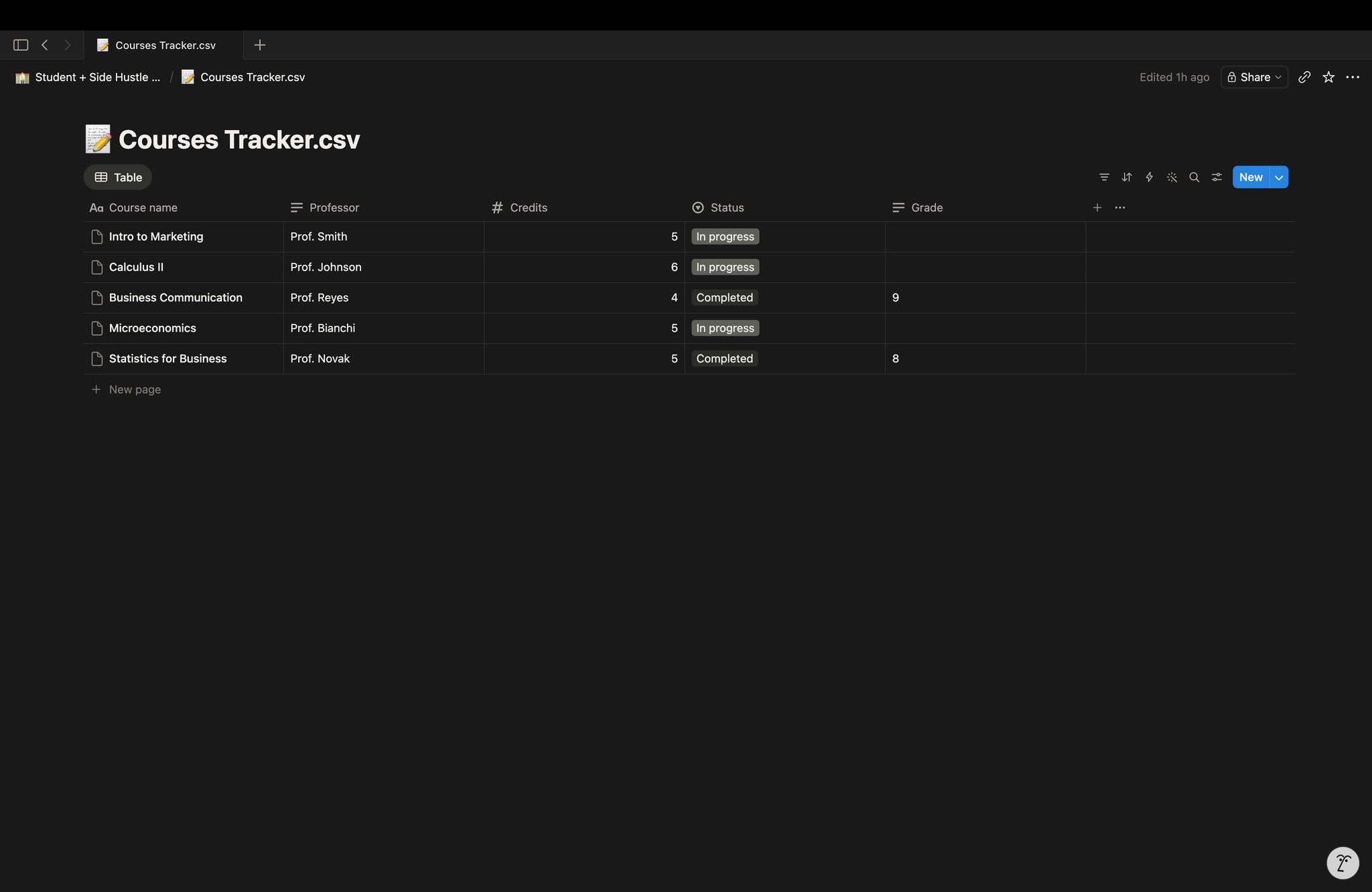This screenshot has width=1372, height=892.
Task: Open the Sort arrows icon
Action: pos(1127,177)
